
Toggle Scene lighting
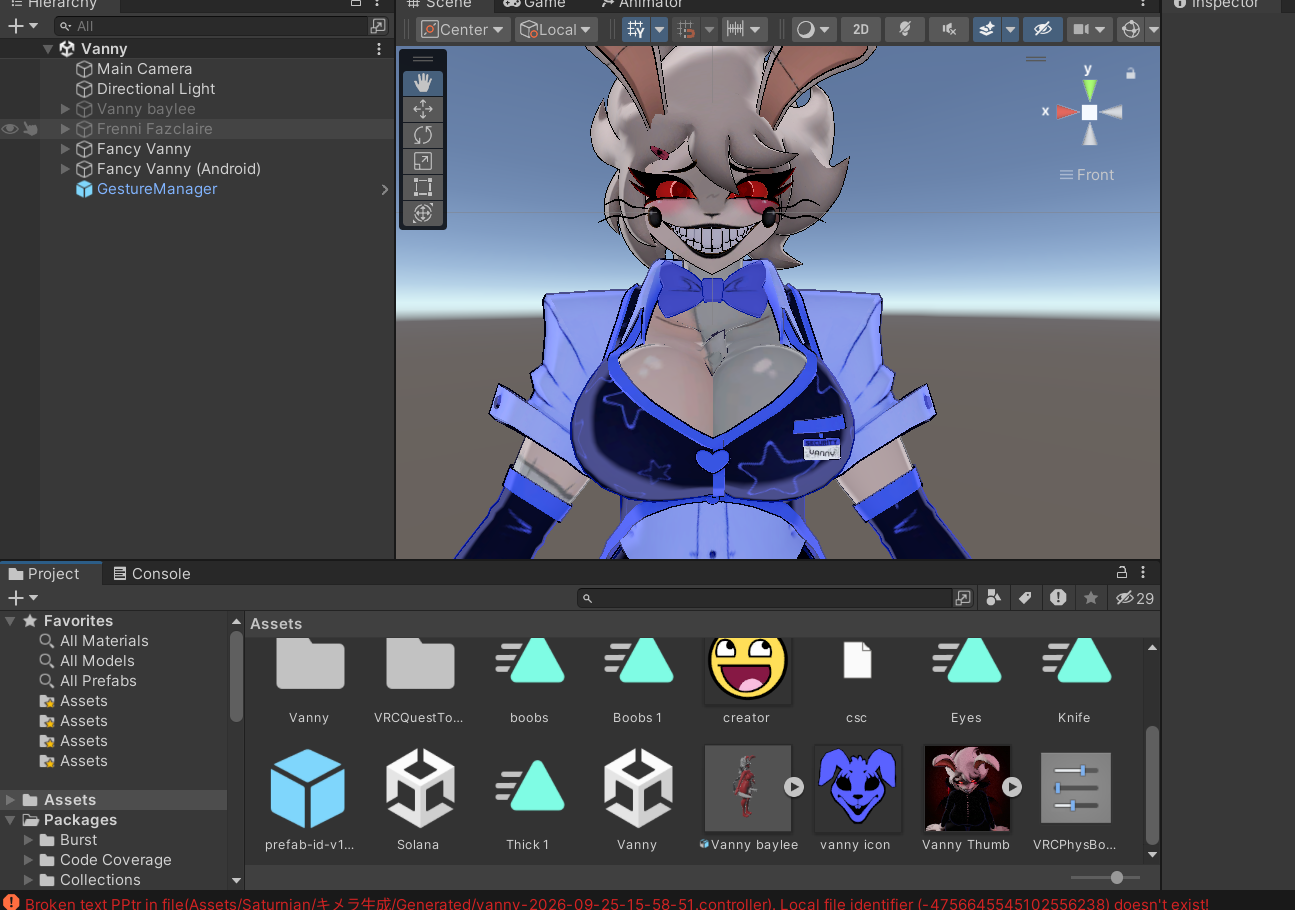click(x=905, y=30)
